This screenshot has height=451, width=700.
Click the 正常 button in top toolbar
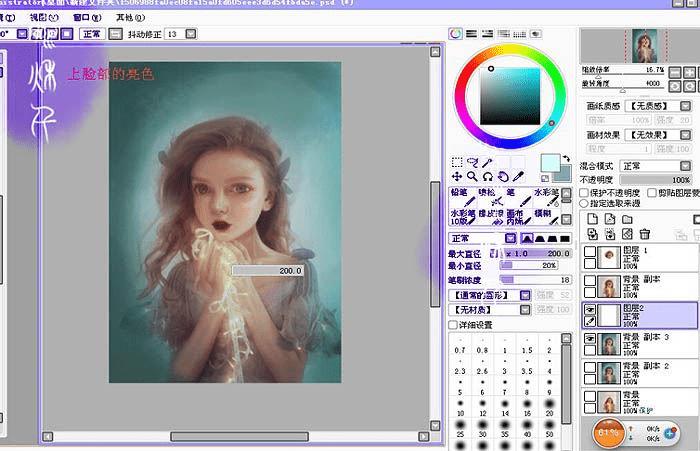92,34
